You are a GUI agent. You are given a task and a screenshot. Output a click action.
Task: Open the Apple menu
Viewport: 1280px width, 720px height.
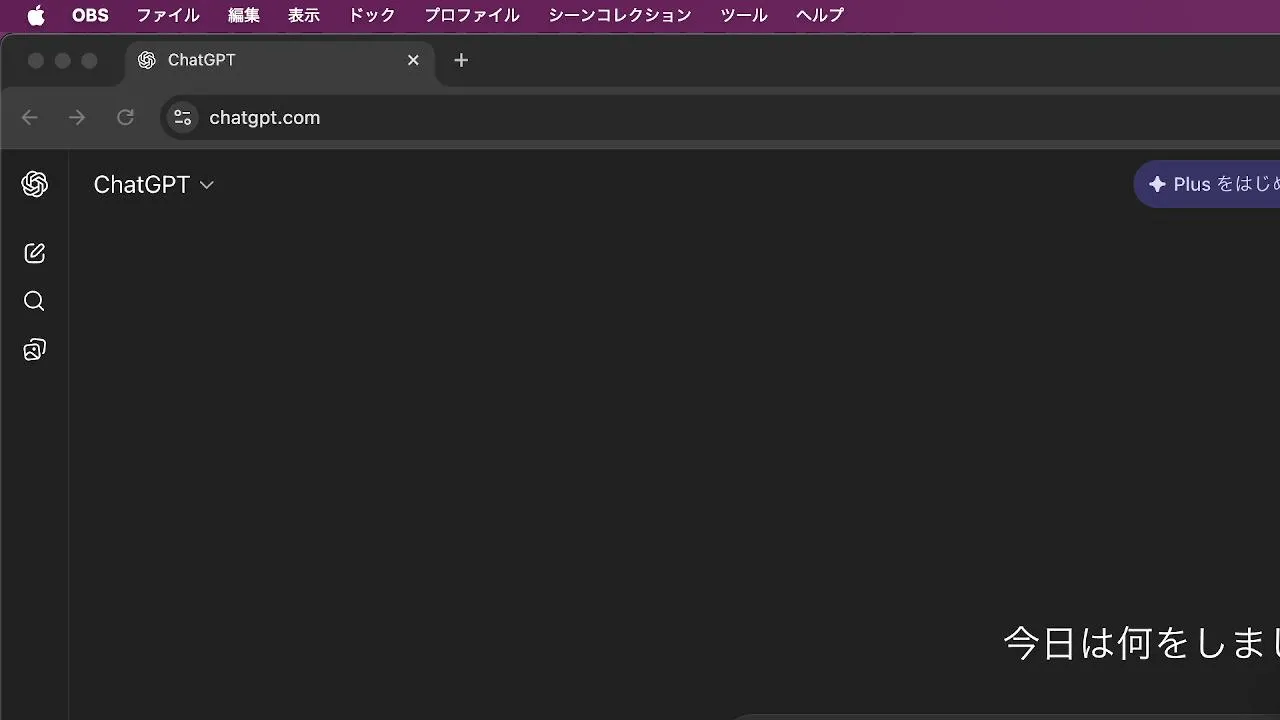click(36, 15)
